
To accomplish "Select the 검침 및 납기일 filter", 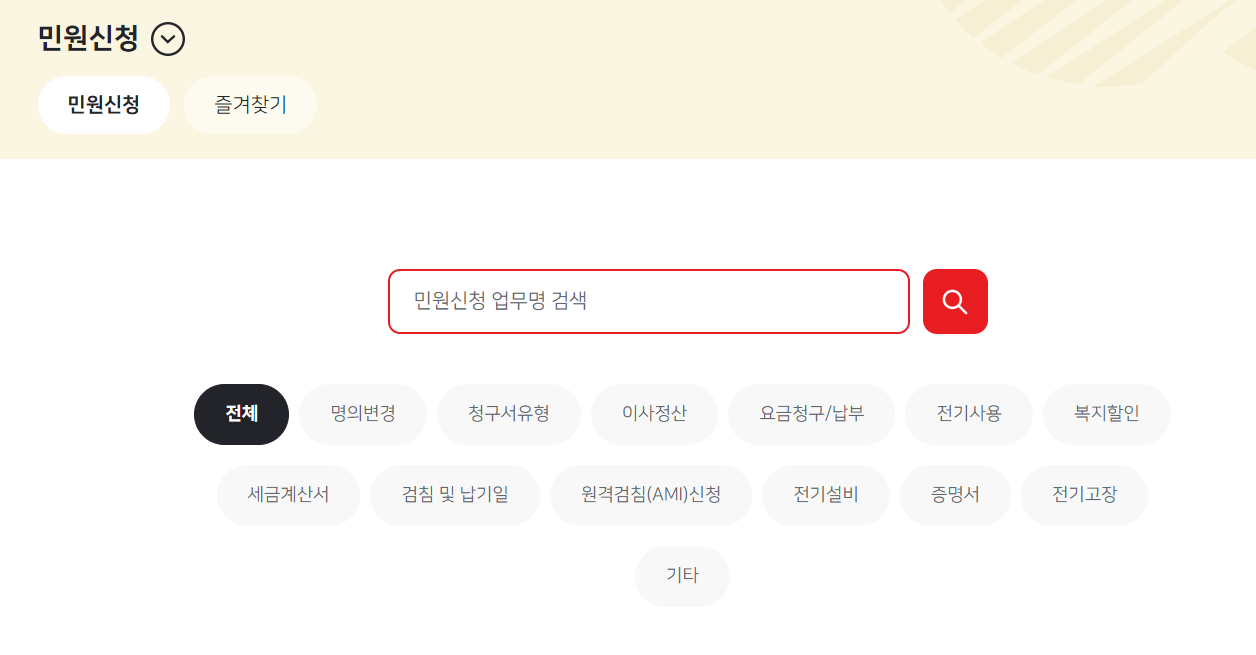I will pos(455,494).
